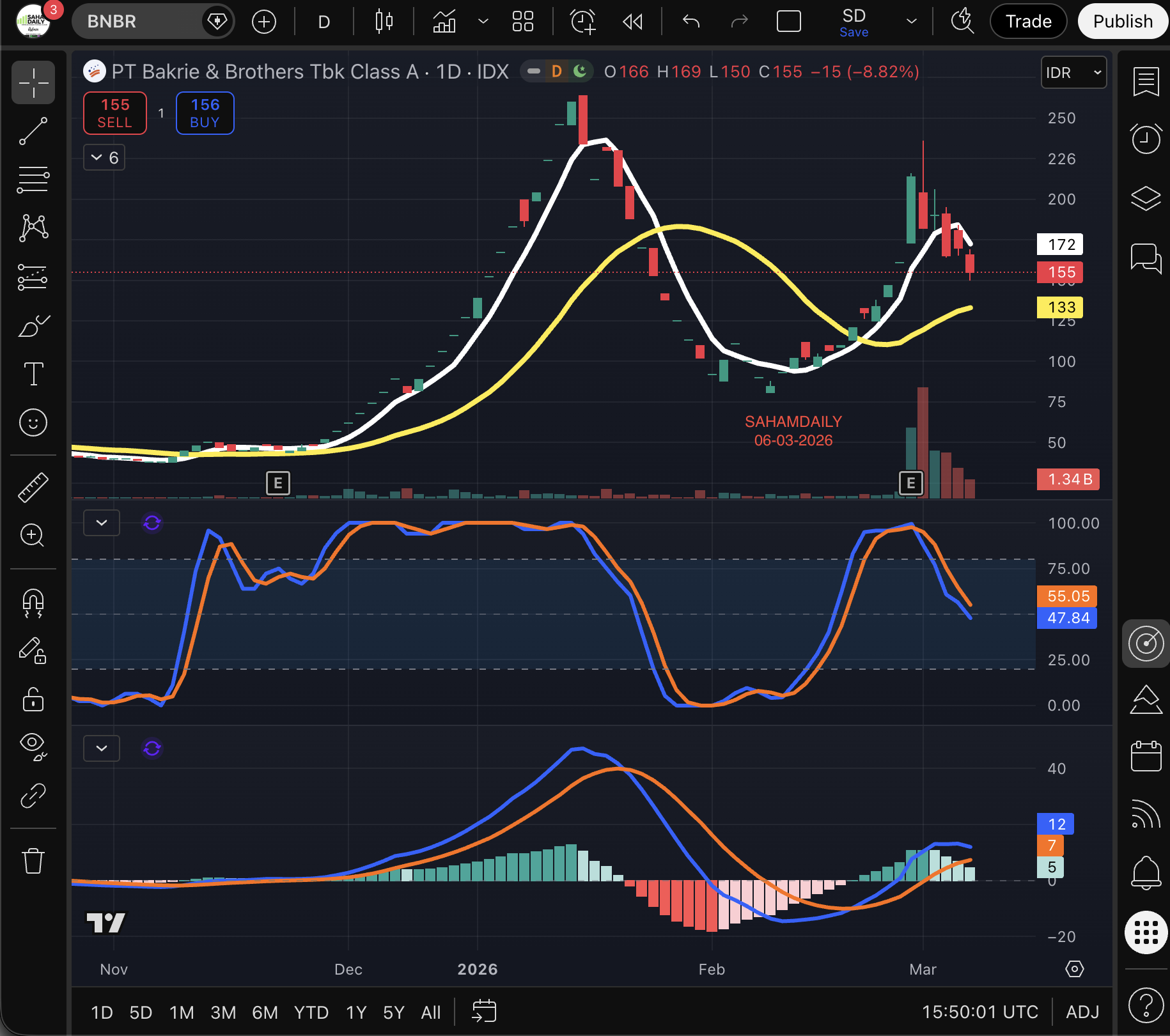
Task: Open the watchlist panel icon
Action: pyautogui.click(x=1146, y=82)
